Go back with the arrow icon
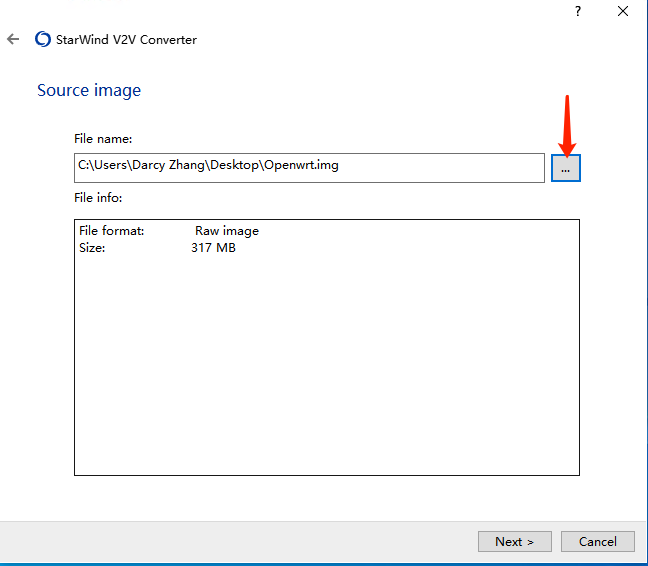Screen dimensions: 648x566 pos(13,39)
